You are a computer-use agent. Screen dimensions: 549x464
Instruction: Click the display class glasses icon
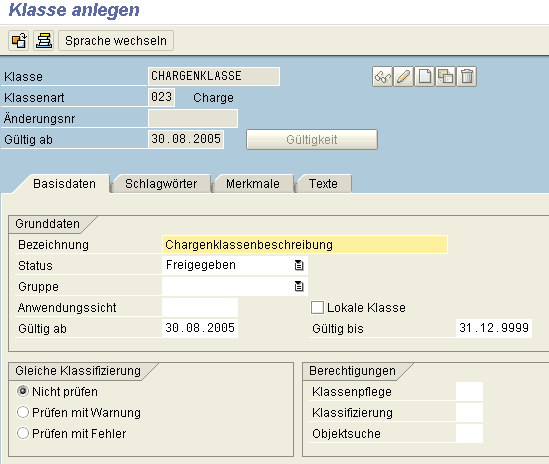pos(382,76)
